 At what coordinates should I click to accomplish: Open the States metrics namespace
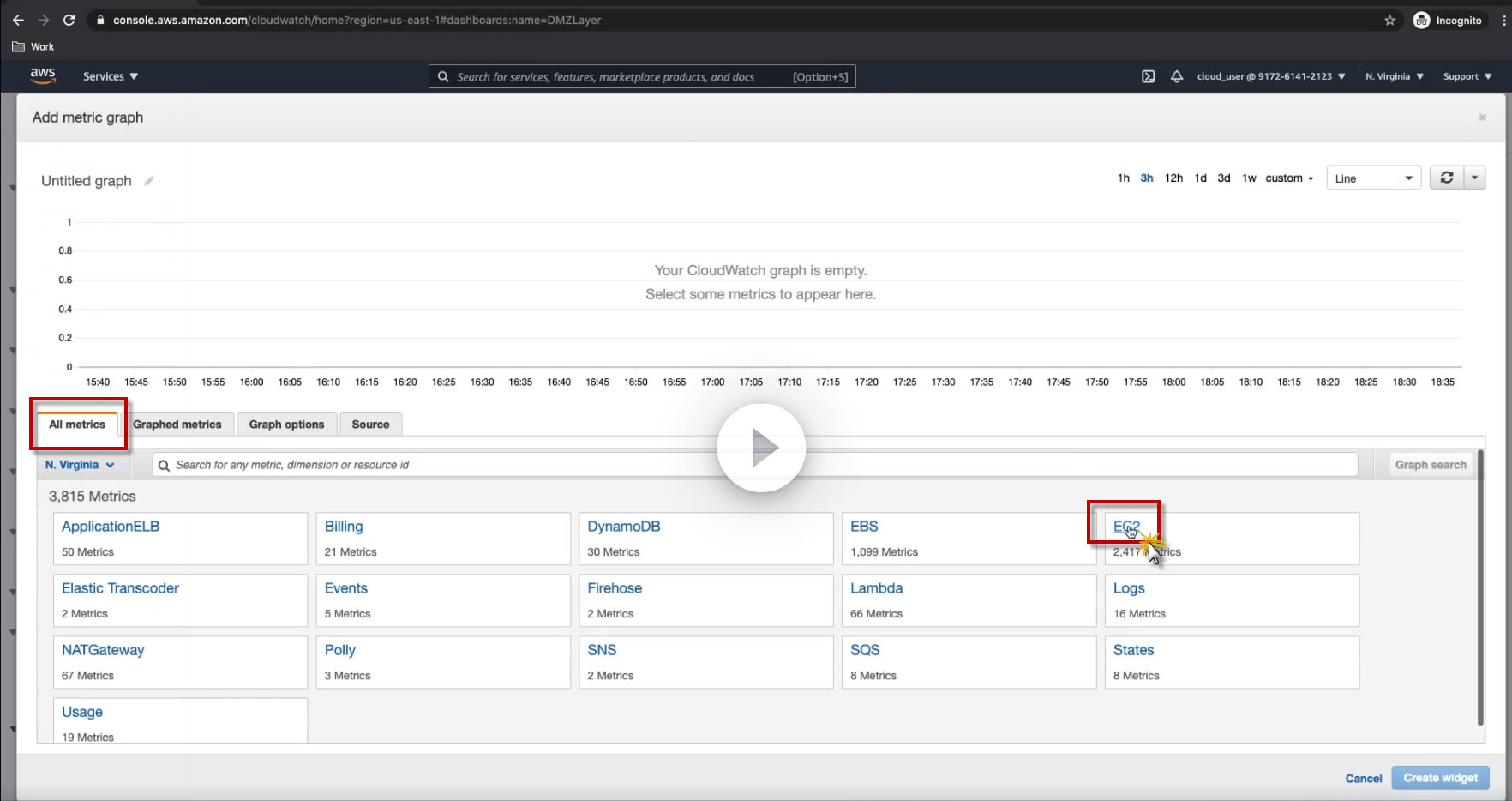point(1133,650)
